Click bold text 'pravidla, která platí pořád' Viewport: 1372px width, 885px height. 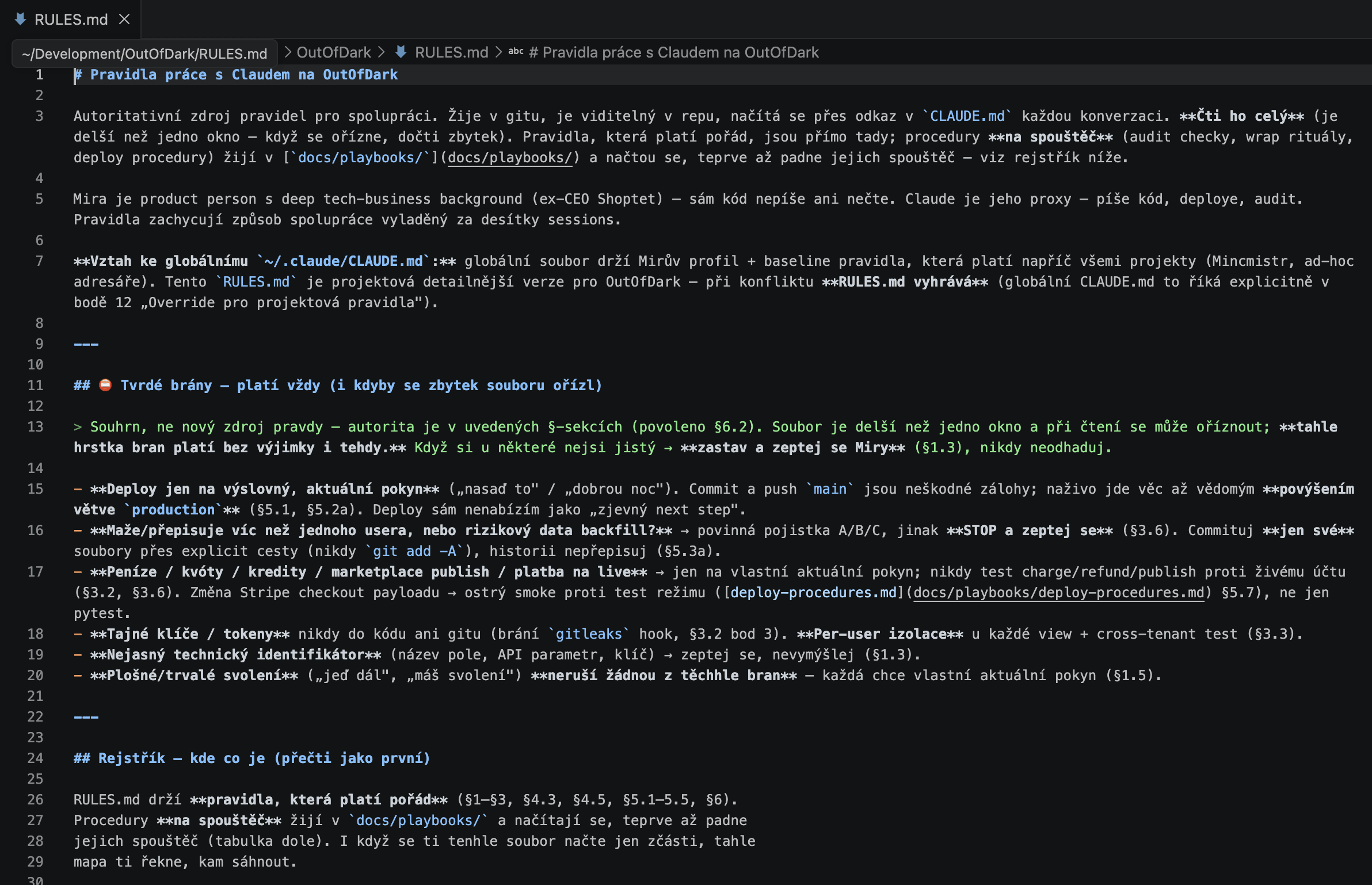(319, 800)
